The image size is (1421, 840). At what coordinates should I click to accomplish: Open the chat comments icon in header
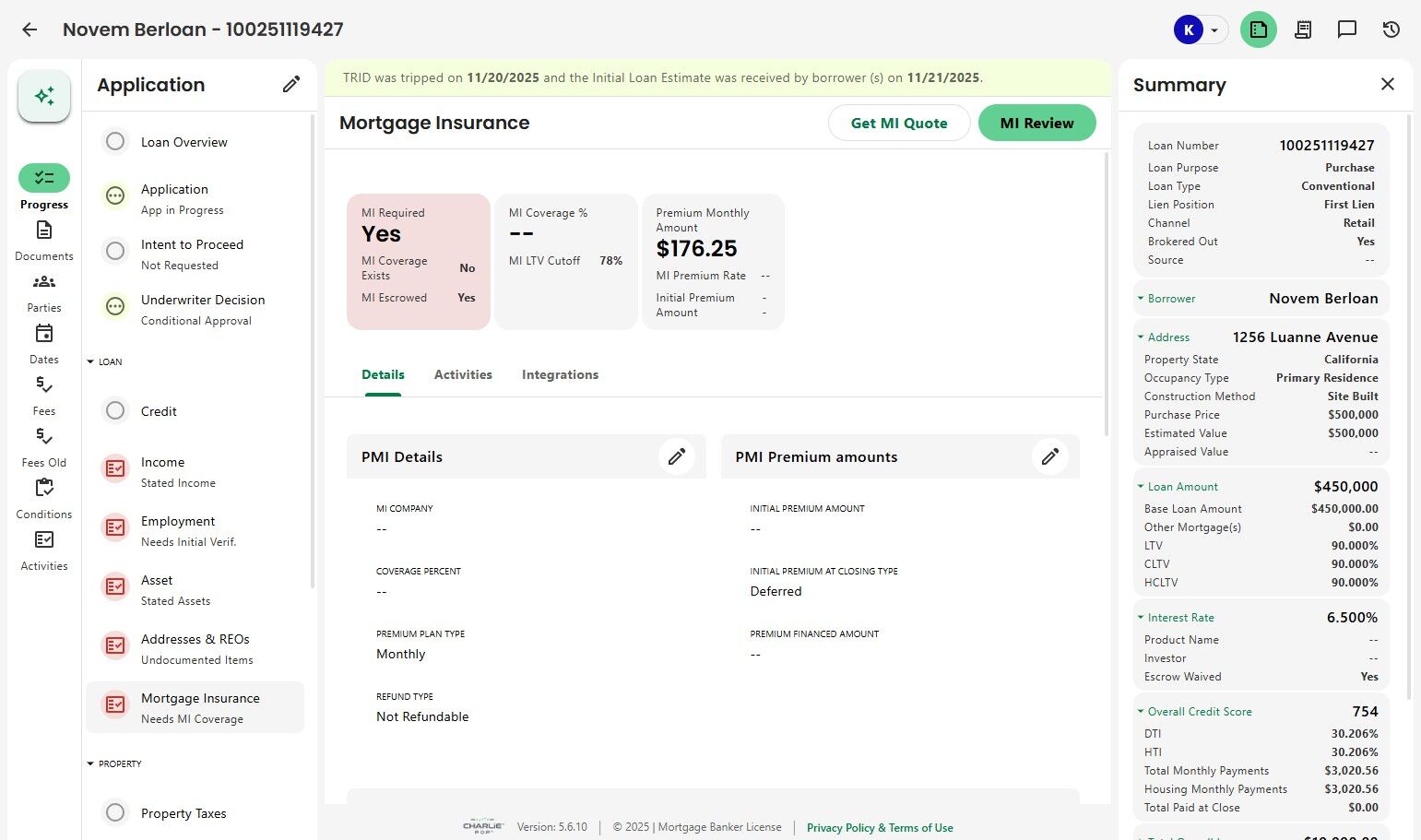click(x=1347, y=30)
